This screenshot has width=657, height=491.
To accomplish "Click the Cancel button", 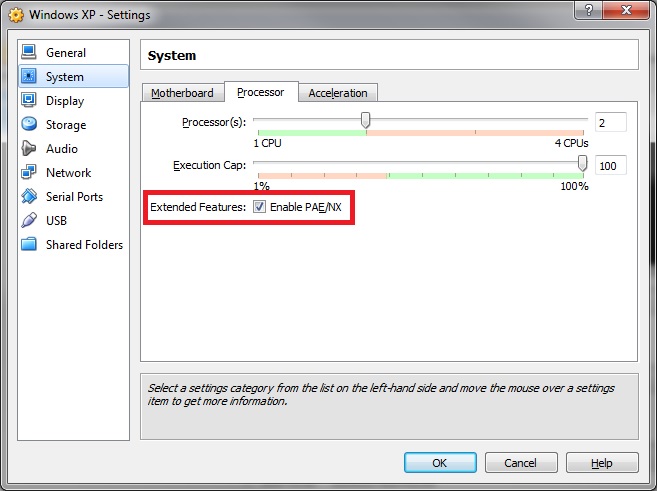I will (521, 463).
